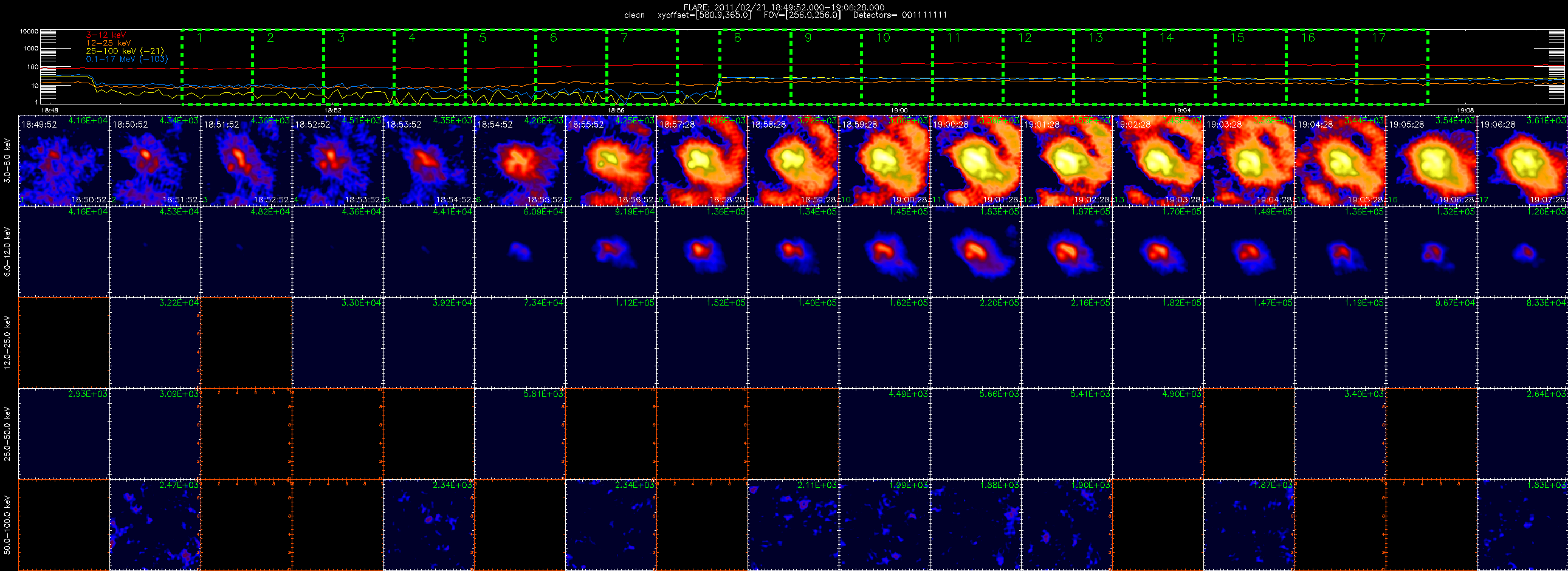Open the 3.0-6.0 keV image starting 18:55:52
The image size is (1568, 571).
click(611, 160)
